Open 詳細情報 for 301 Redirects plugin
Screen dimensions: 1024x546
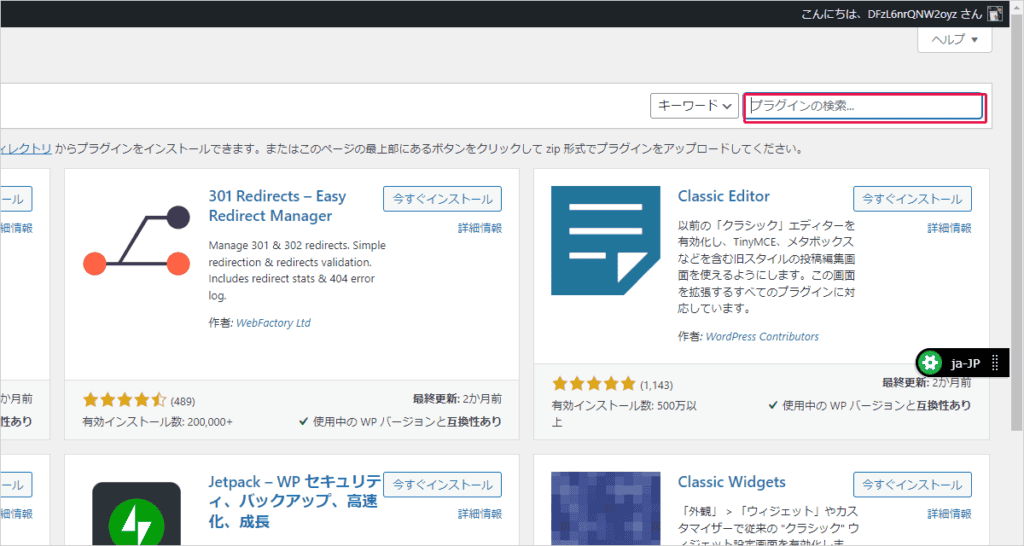480,228
